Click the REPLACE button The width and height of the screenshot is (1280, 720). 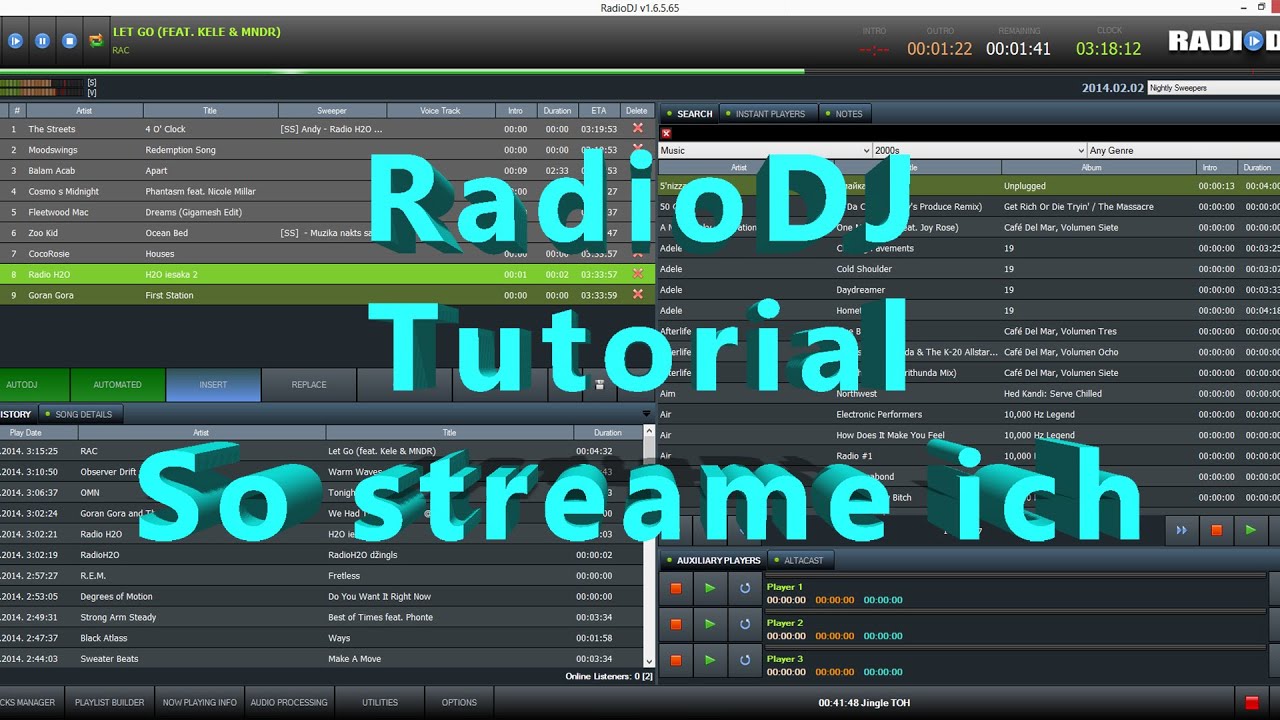309,385
